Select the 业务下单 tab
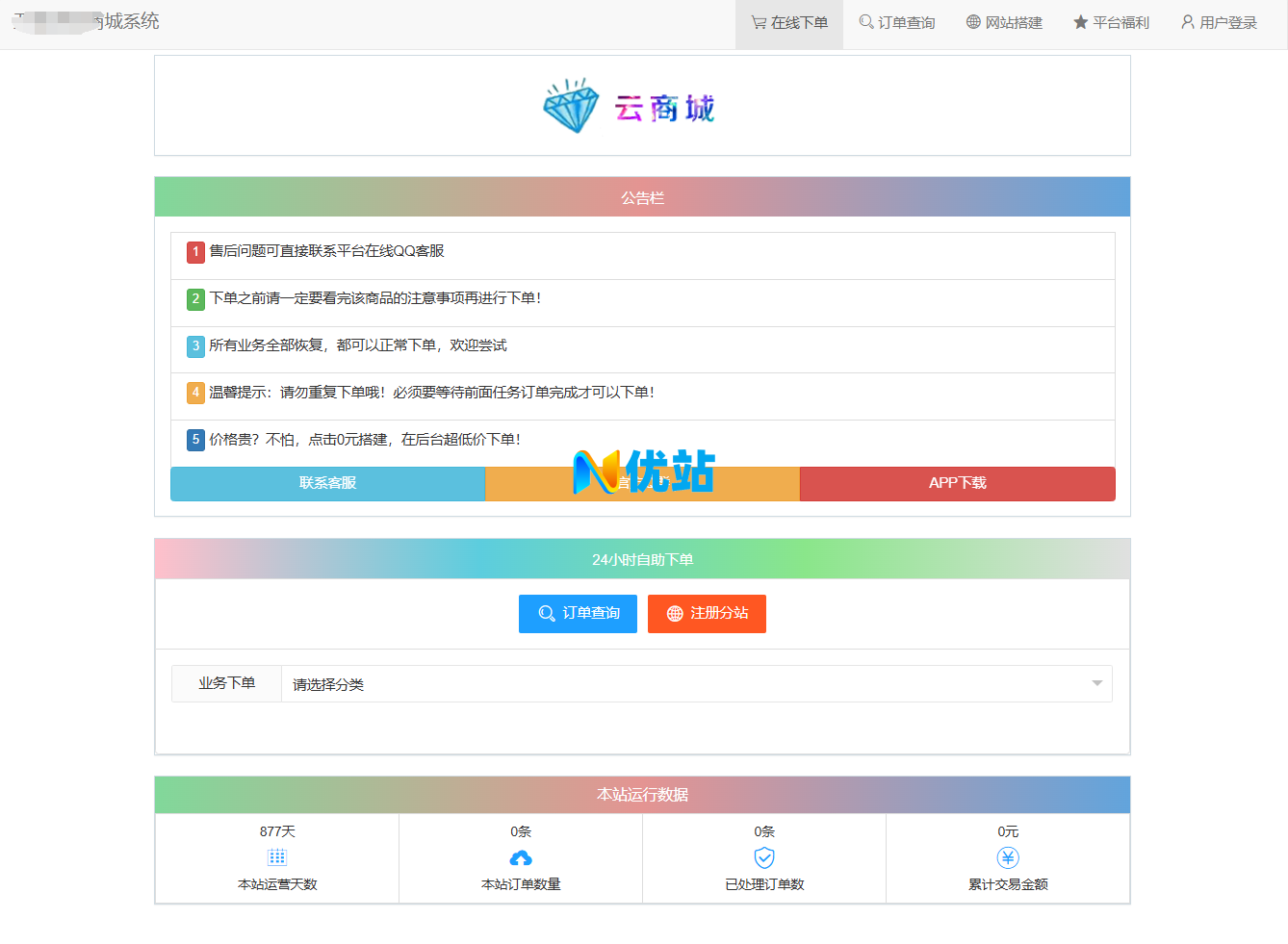This screenshot has height=944, width=1288. (x=225, y=683)
